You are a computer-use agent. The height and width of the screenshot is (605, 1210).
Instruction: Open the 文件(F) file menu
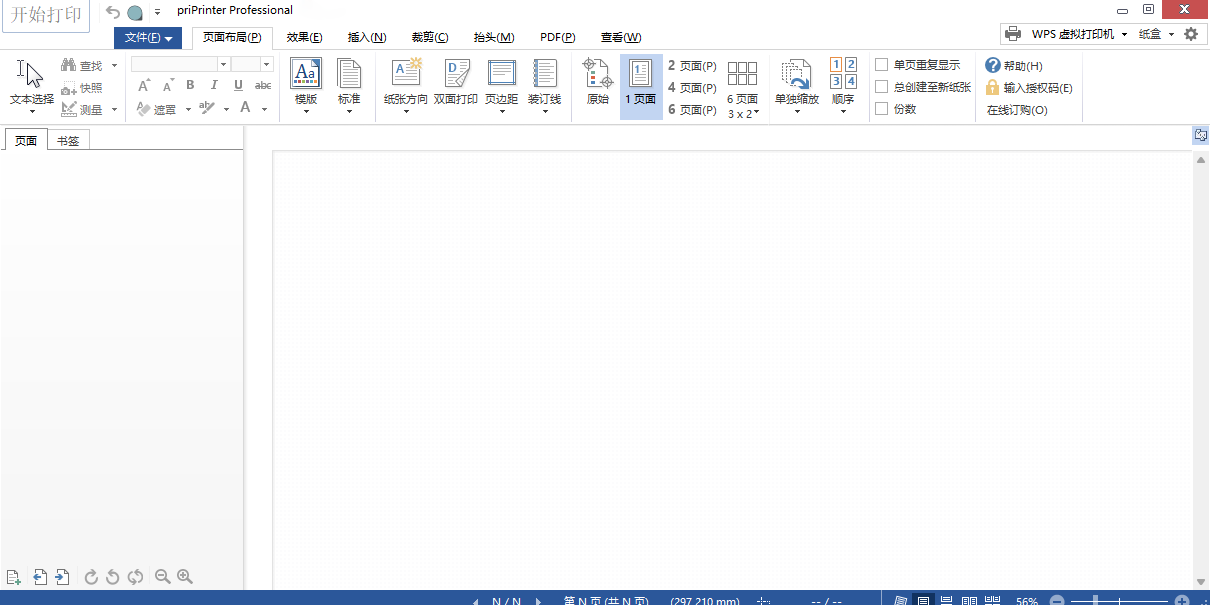point(148,38)
